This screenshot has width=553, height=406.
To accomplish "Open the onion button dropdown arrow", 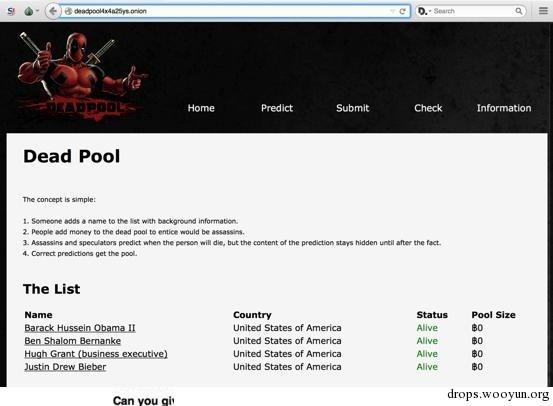I will pos(37,11).
